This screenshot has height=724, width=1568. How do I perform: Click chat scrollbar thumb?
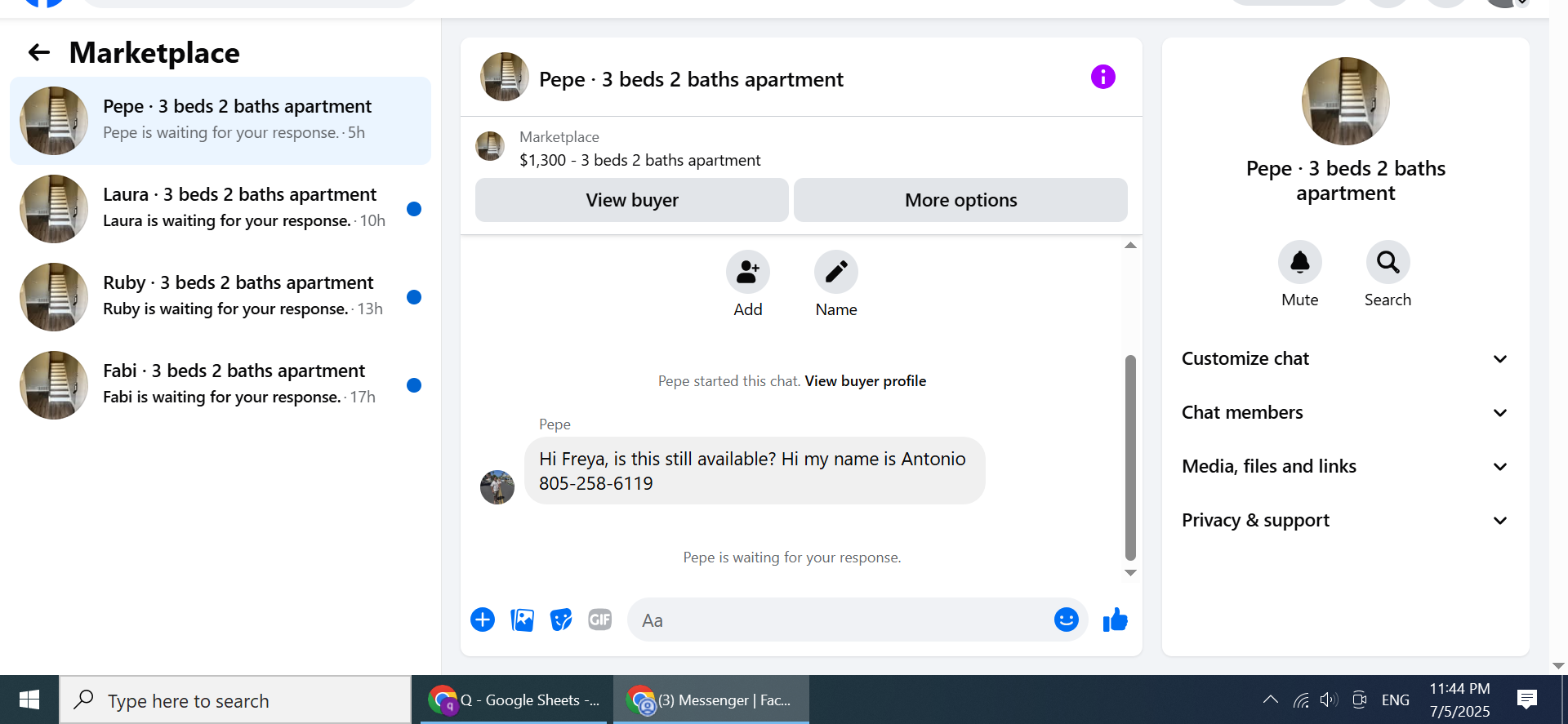tap(1130, 457)
